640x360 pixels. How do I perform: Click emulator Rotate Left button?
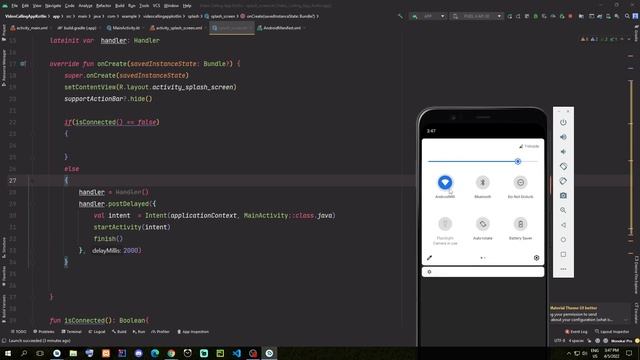(x=563, y=167)
